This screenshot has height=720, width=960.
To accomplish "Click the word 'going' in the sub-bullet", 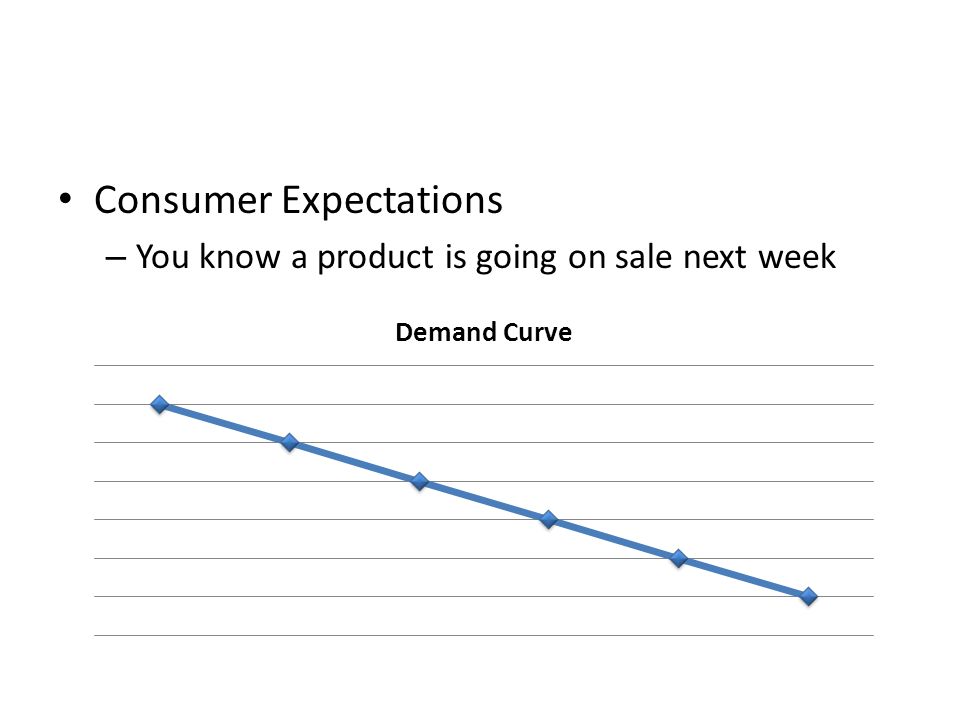I will (516, 260).
